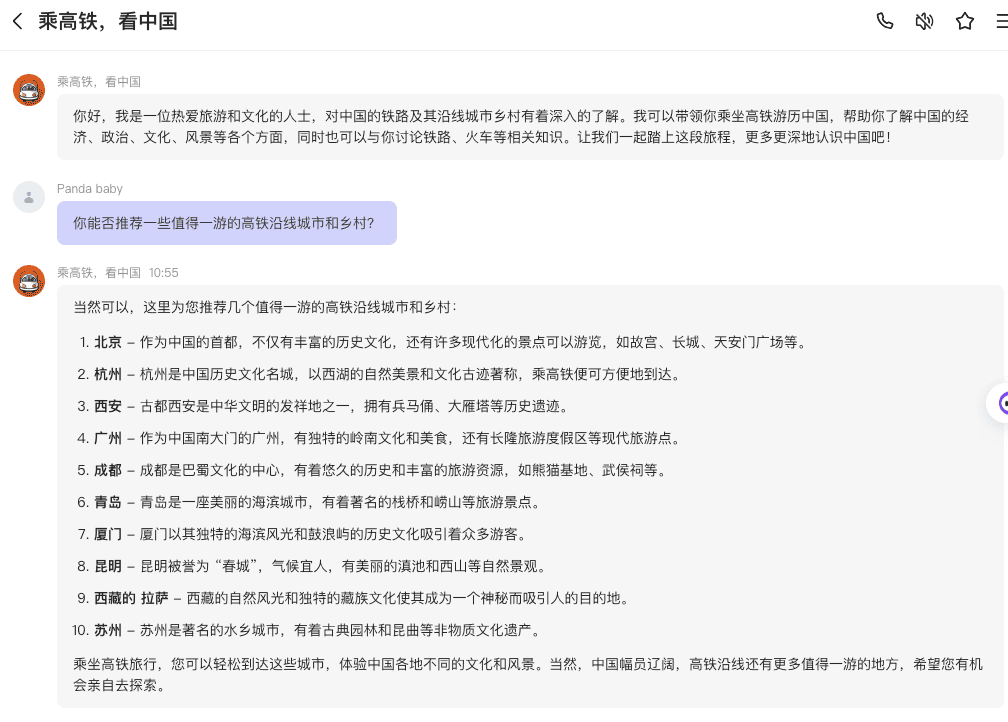1008x722 pixels.
Task: Select the purple user question bubble
Action: click(x=226, y=223)
